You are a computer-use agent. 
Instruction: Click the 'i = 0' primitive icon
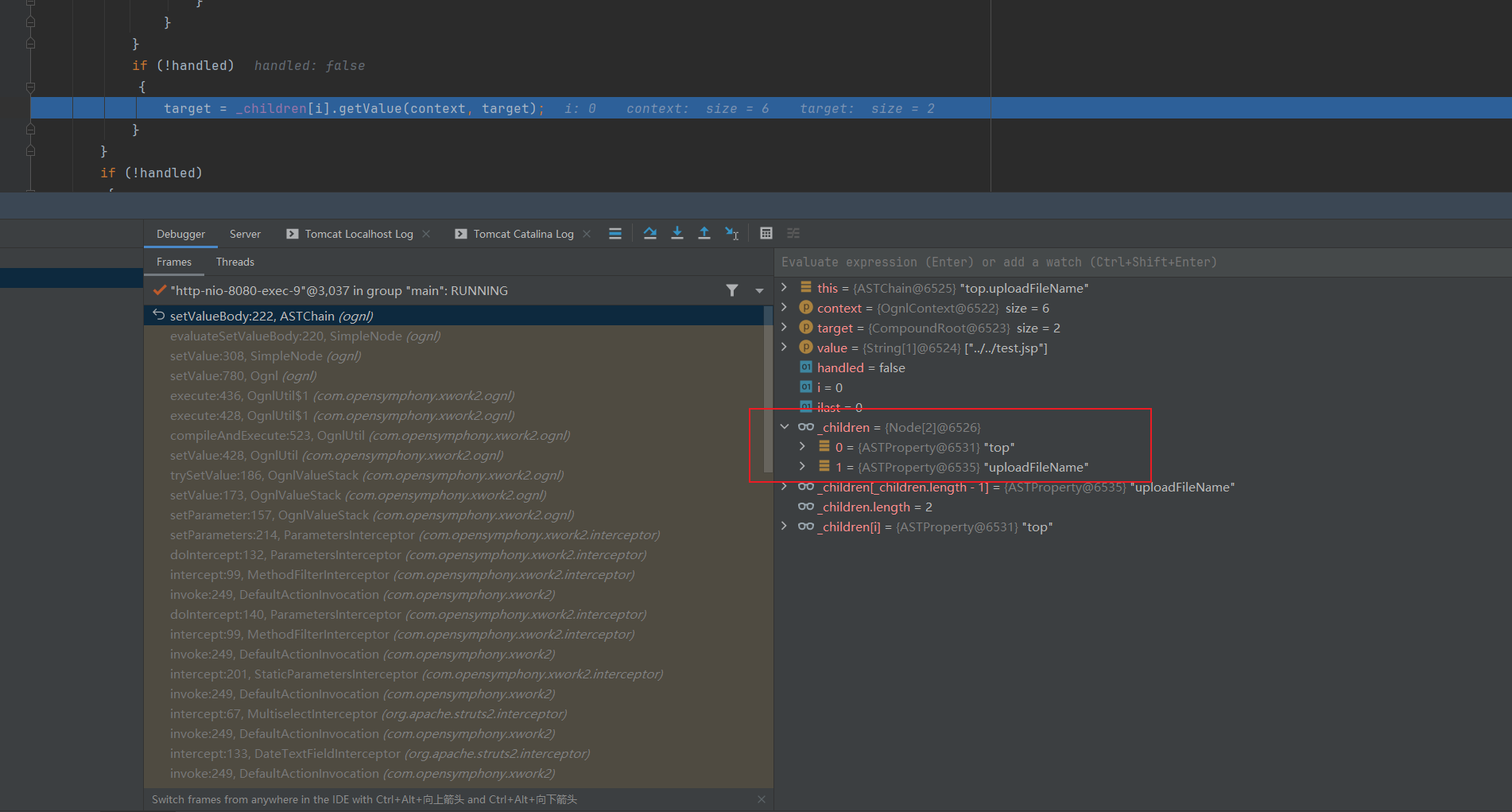806,387
